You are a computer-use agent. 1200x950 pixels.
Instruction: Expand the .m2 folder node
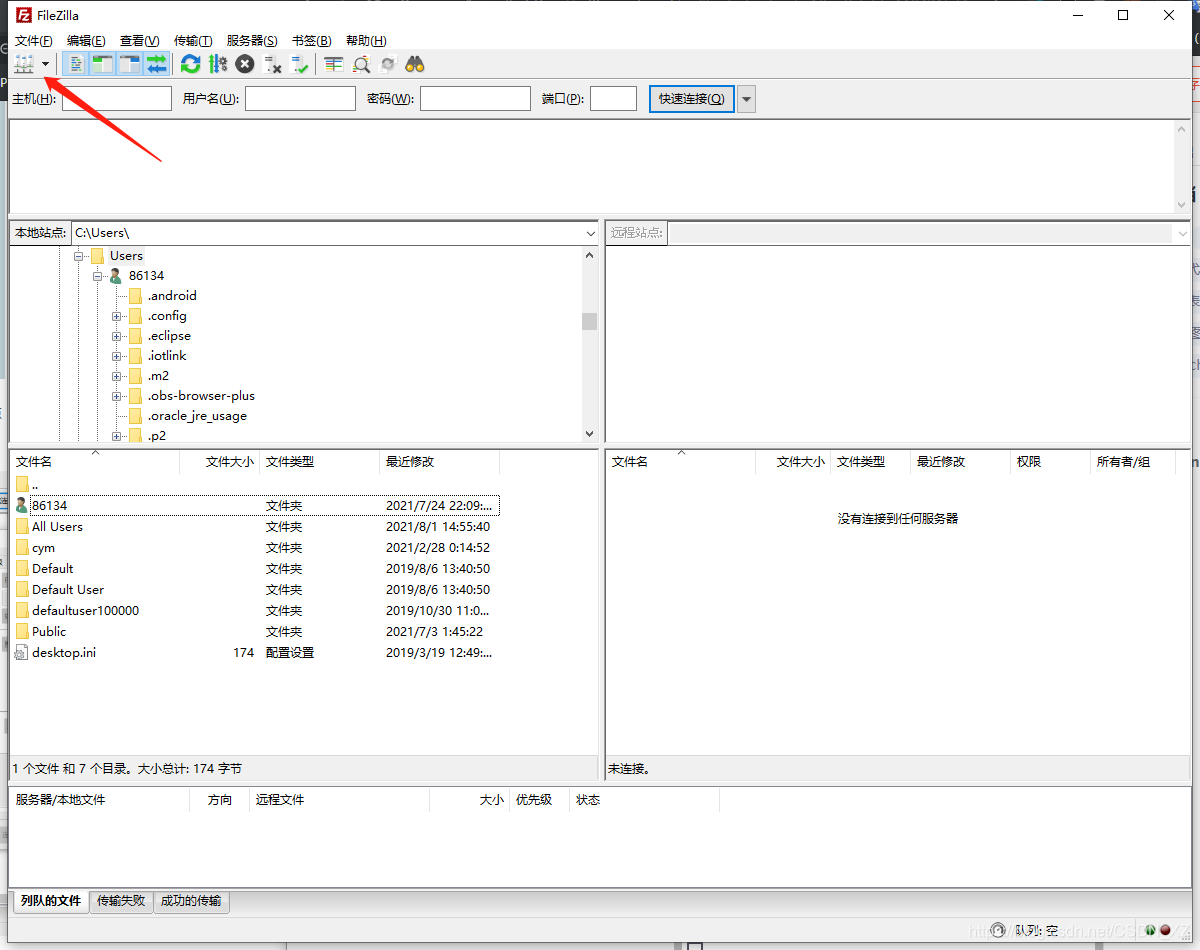(x=117, y=376)
